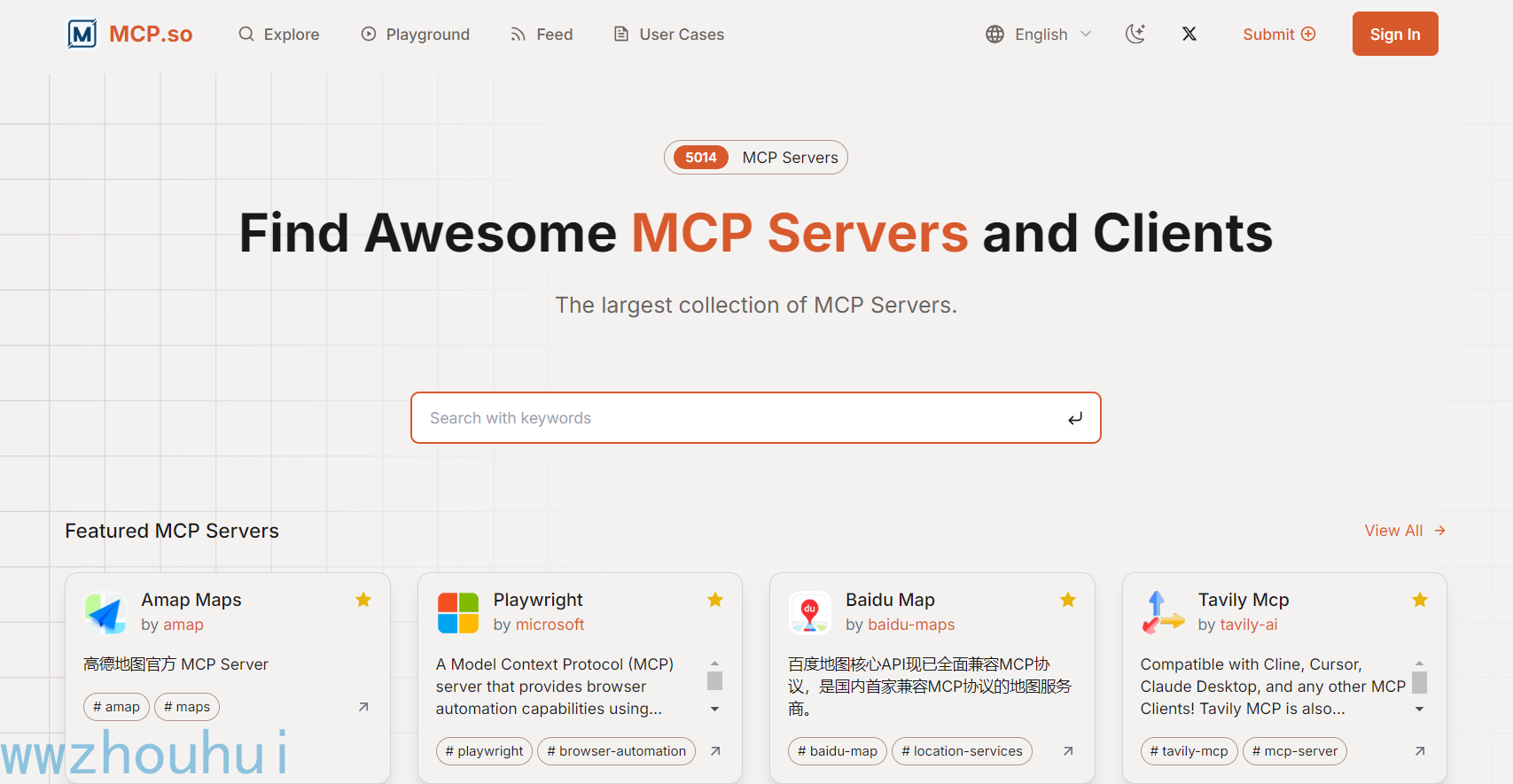Open the Tavily Mcp card title

1244,600
